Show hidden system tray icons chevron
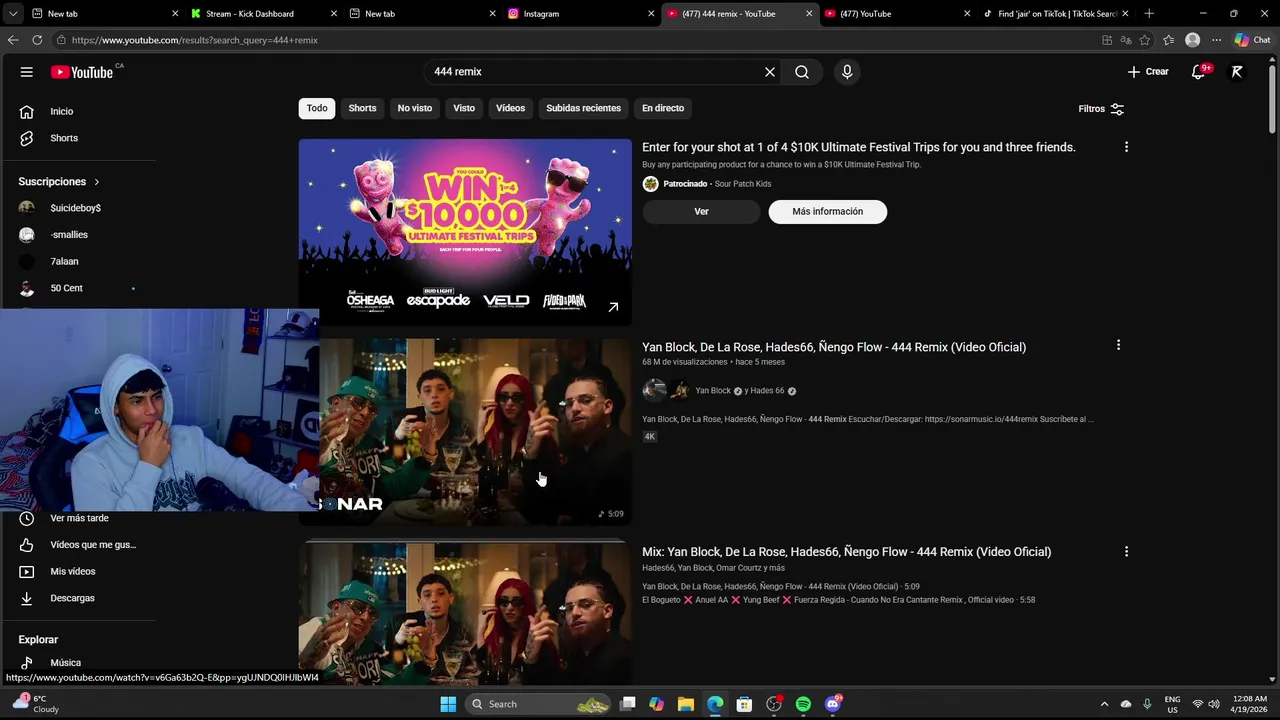Screen dimensions: 1280x720 pyautogui.click(x=1104, y=704)
